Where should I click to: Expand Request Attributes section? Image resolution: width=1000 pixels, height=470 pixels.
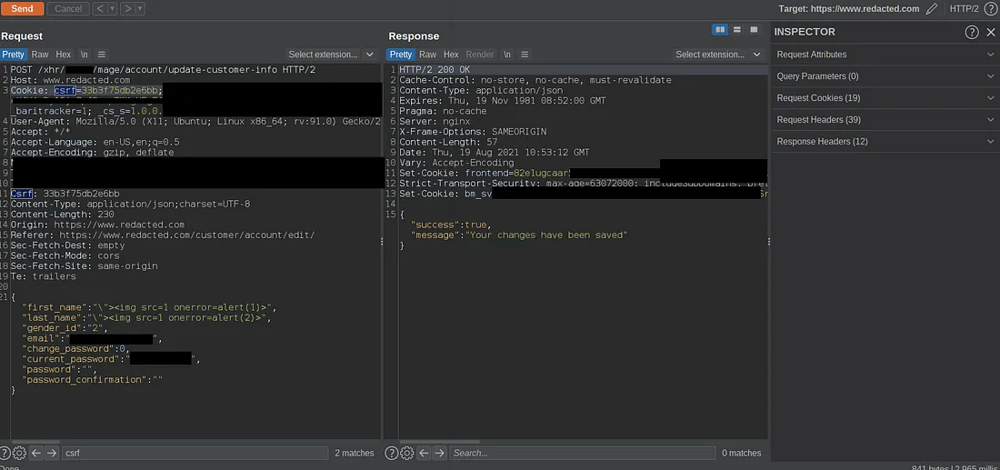click(885, 54)
